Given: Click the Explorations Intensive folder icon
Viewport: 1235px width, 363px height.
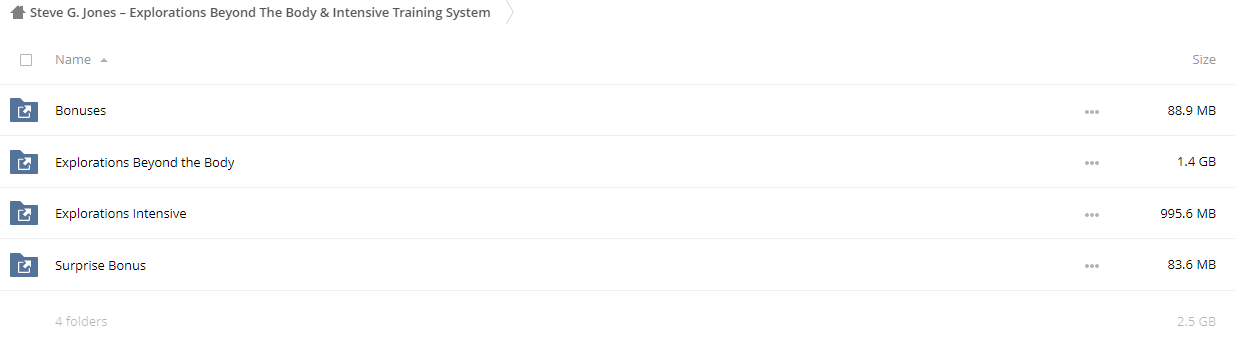Looking at the screenshot, I should pos(24,213).
